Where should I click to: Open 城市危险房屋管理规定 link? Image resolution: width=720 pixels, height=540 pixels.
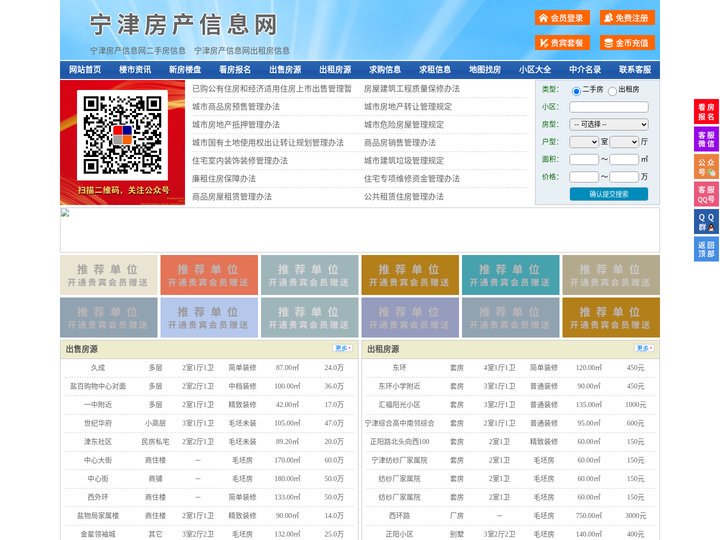pos(404,124)
